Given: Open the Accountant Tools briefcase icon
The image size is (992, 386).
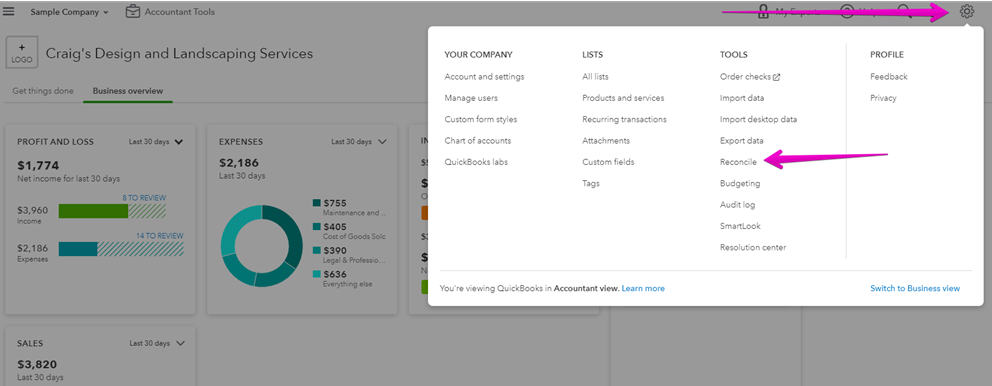Looking at the screenshot, I should coord(132,11).
